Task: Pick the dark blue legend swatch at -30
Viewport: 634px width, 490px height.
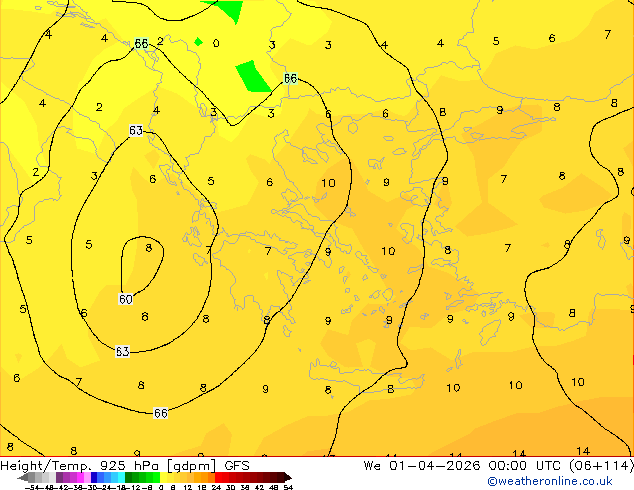Action: 94,477
